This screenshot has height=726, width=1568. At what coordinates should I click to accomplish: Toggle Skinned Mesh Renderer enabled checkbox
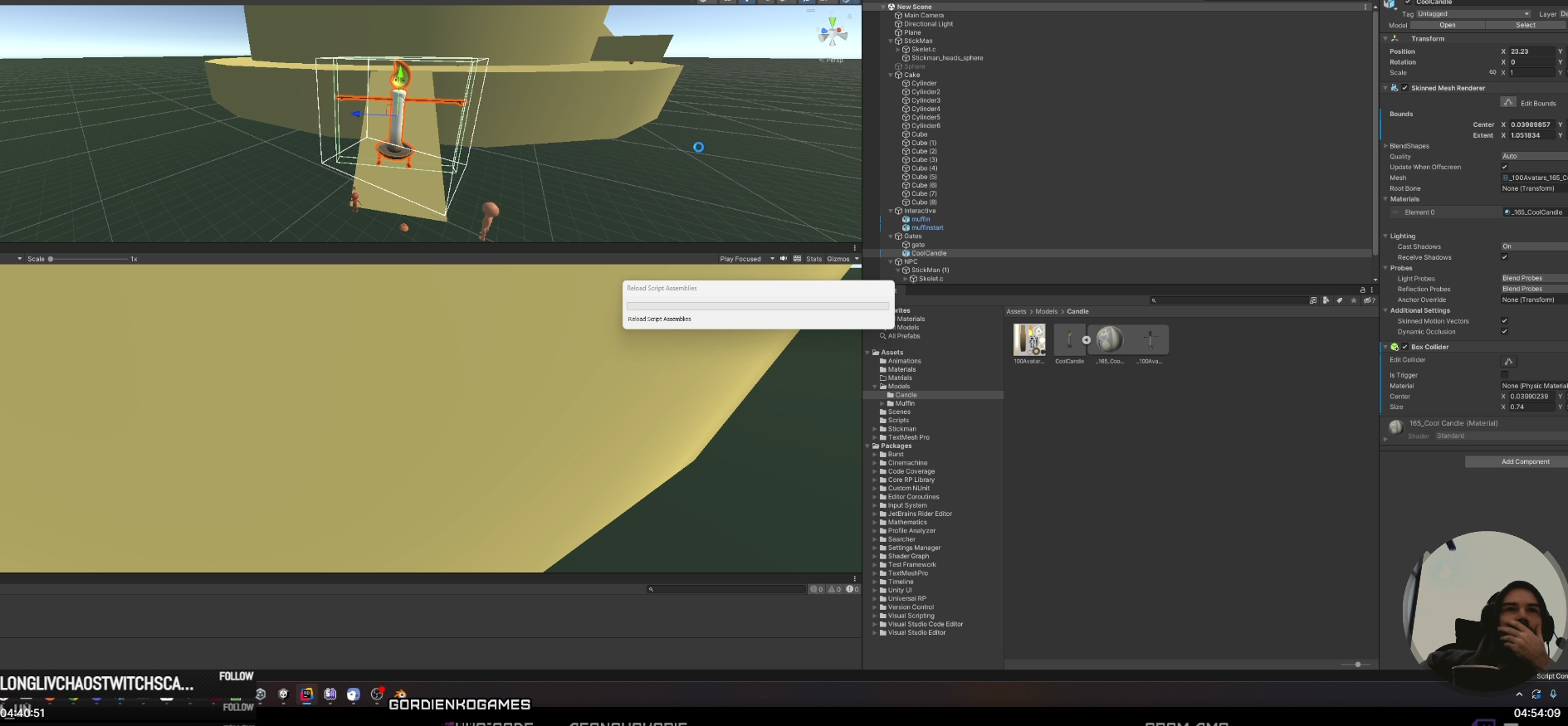1404,88
